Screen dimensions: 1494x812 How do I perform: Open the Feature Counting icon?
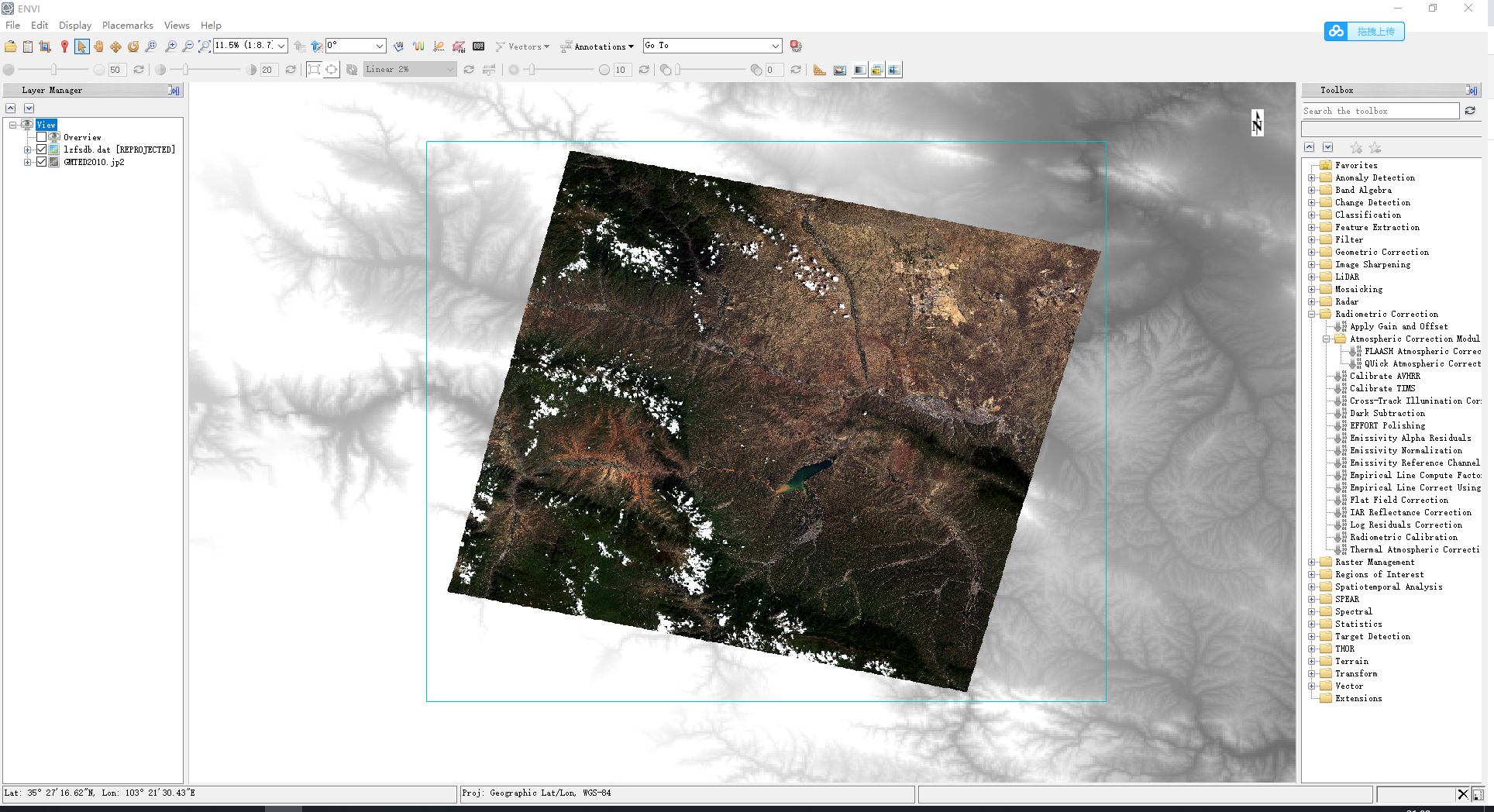coord(479,46)
